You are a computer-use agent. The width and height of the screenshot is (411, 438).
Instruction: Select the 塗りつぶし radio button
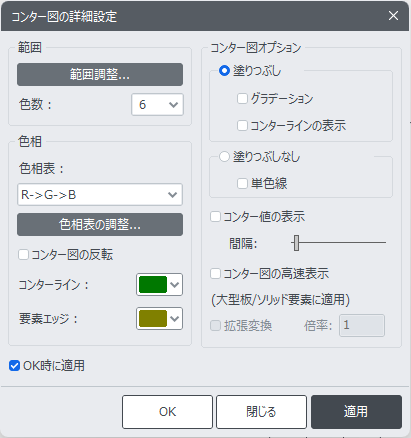point(224,71)
